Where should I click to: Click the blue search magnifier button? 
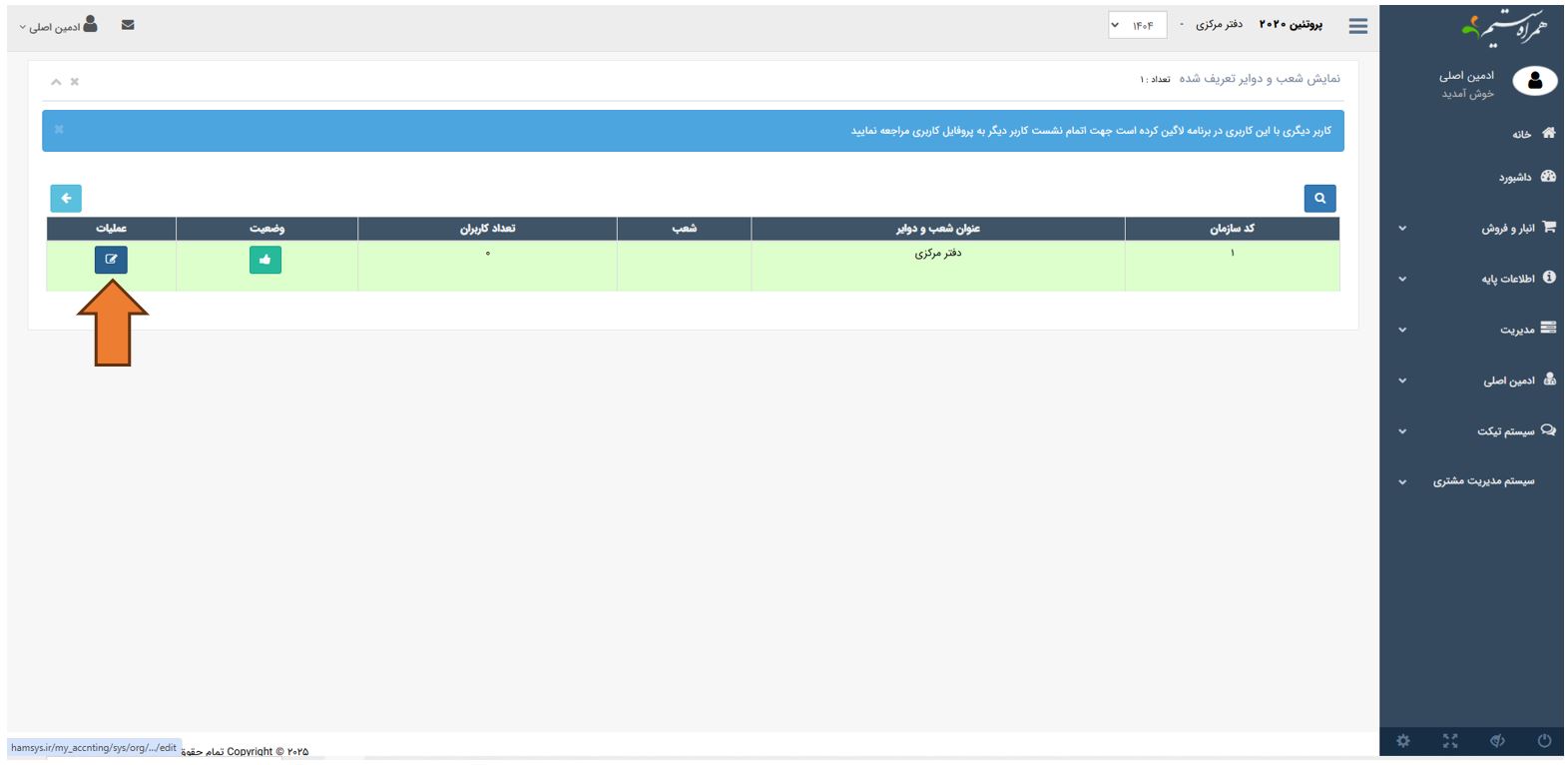point(1319,199)
